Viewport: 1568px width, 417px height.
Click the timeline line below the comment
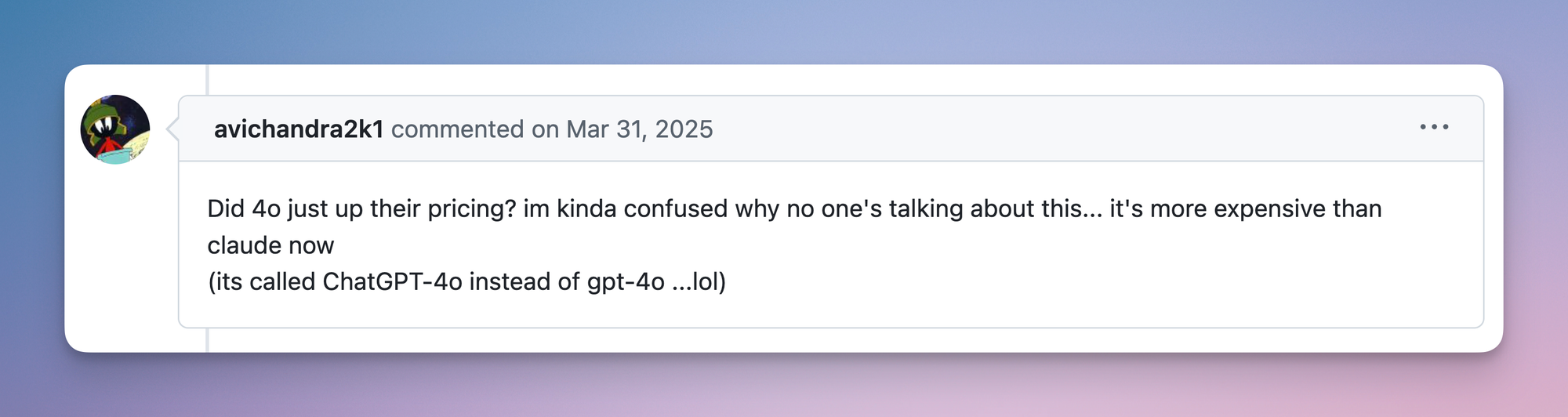(207, 340)
